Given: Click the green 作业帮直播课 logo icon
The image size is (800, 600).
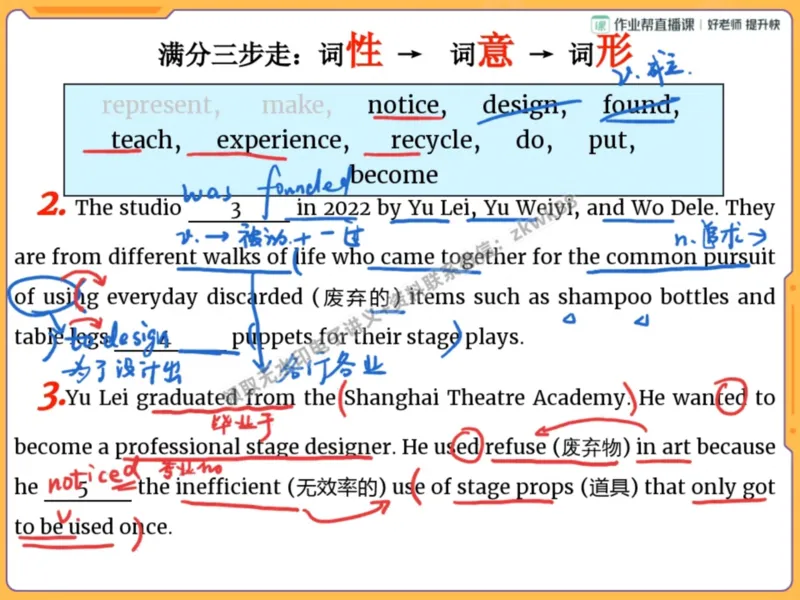Looking at the screenshot, I should (x=600, y=25).
